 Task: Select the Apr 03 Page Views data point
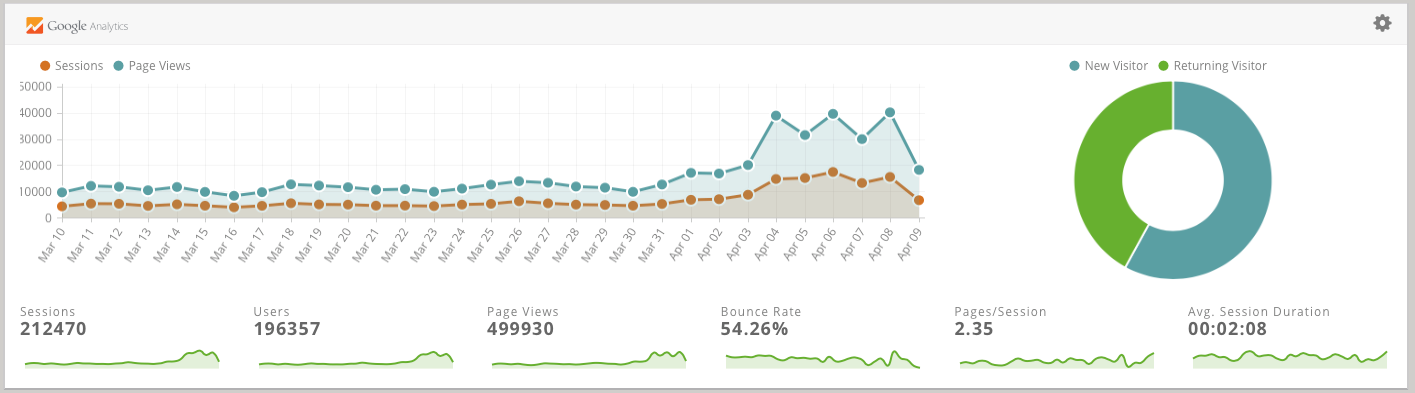[x=747, y=165]
